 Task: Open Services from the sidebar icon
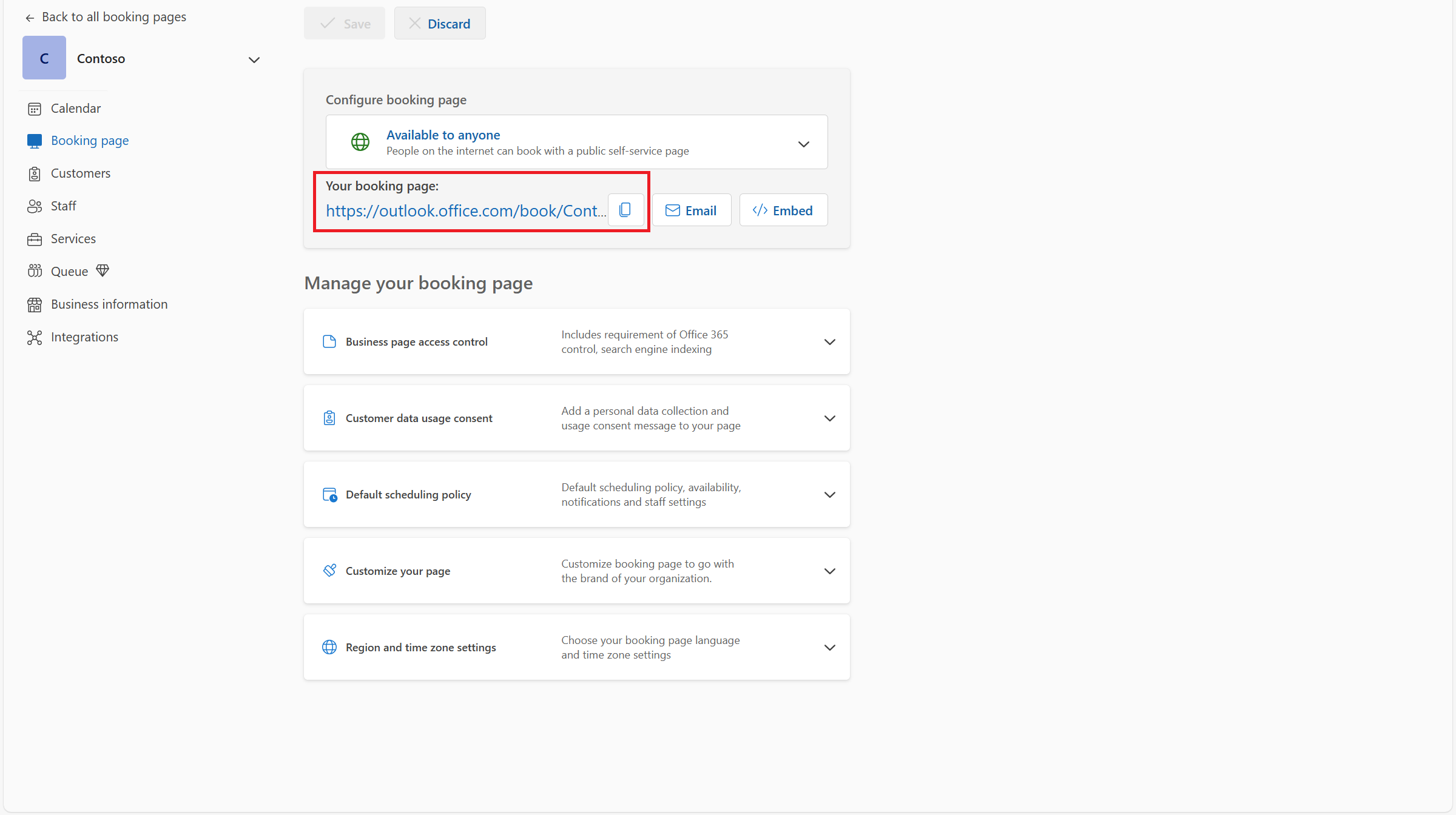click(35, 238)
